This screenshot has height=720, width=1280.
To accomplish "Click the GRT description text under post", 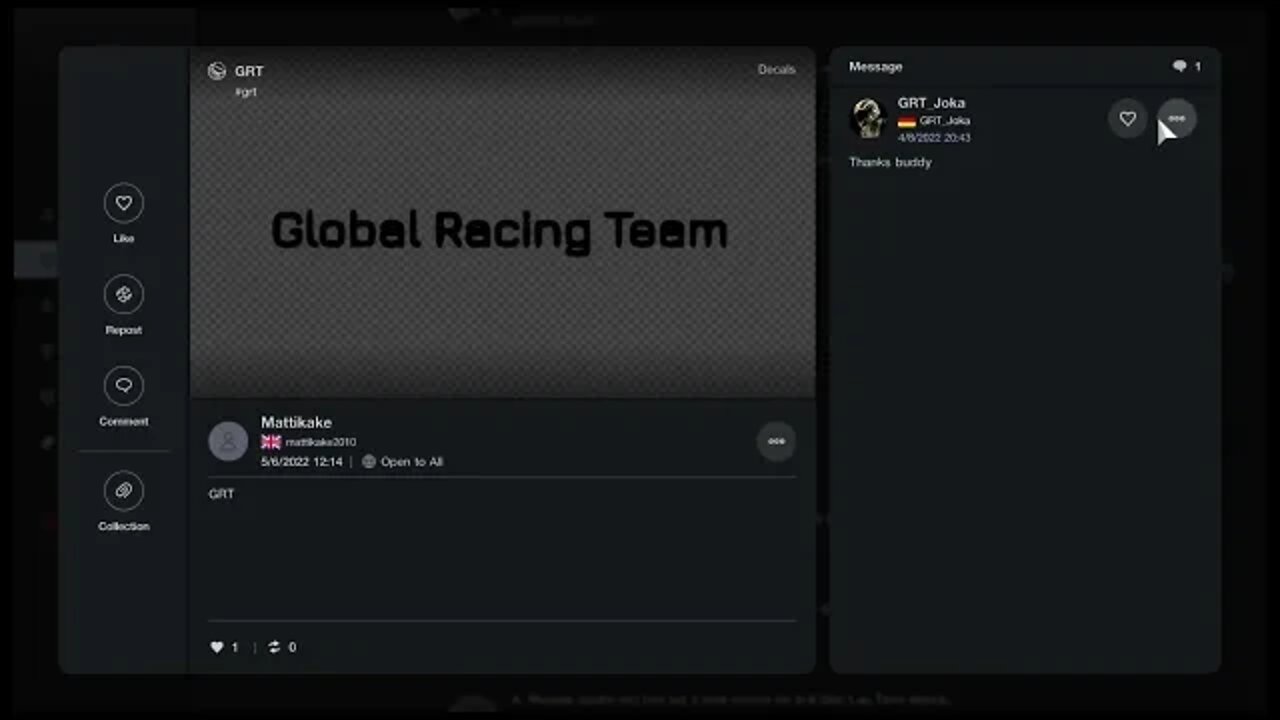I will coord(221,494).
